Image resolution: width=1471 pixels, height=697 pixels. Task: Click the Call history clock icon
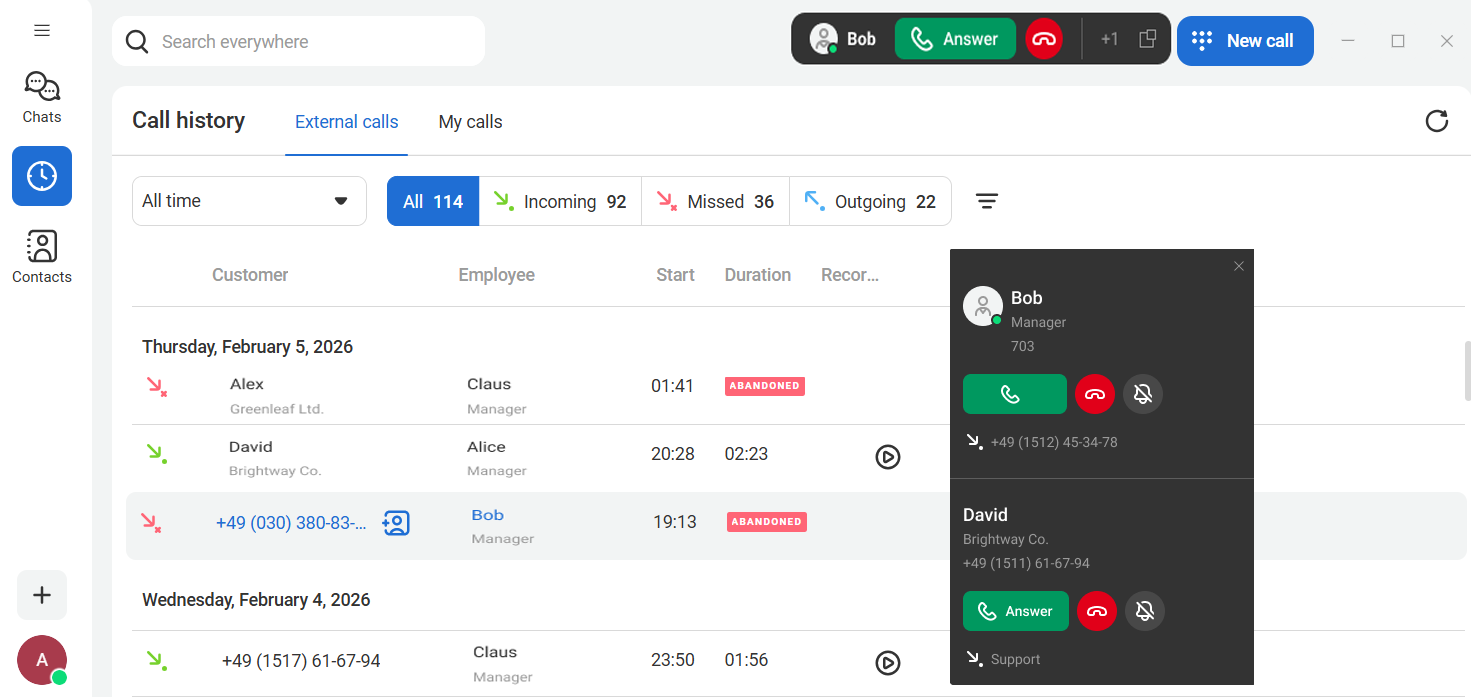(x=42, y=176)
